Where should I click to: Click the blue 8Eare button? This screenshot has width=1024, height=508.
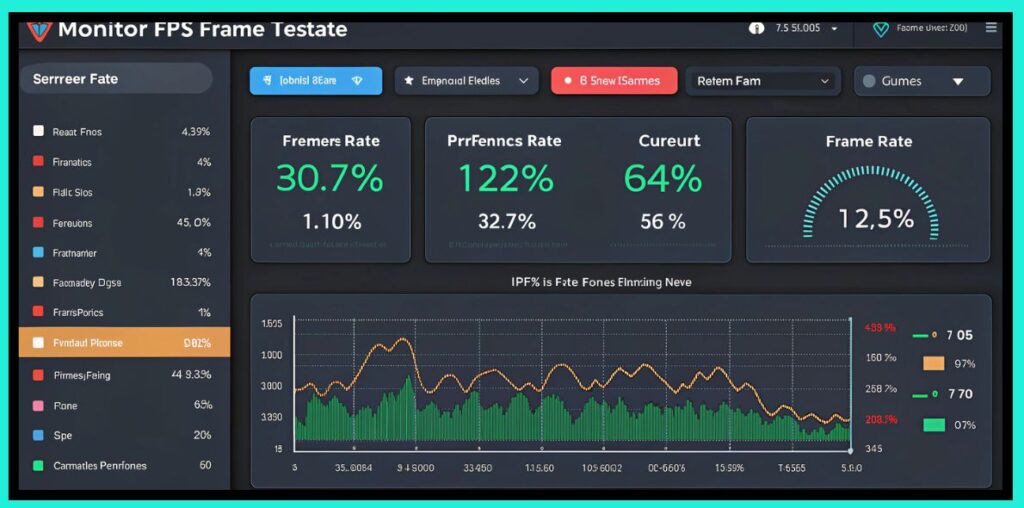[x=315, y=81]
